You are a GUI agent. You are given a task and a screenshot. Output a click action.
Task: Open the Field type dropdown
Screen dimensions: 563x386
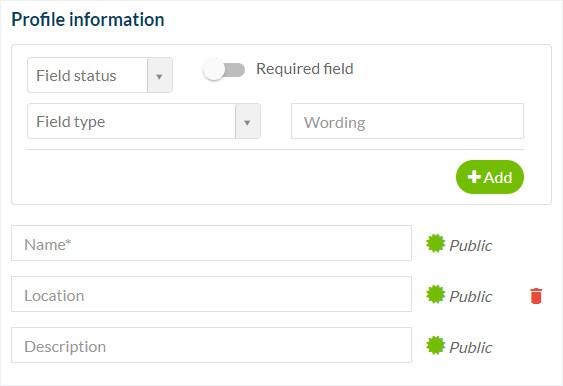click(144, 121)
